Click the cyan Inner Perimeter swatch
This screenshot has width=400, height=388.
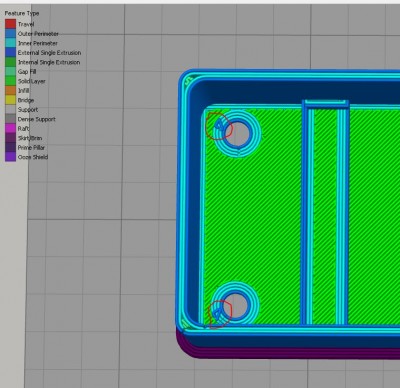coord(10,43)
